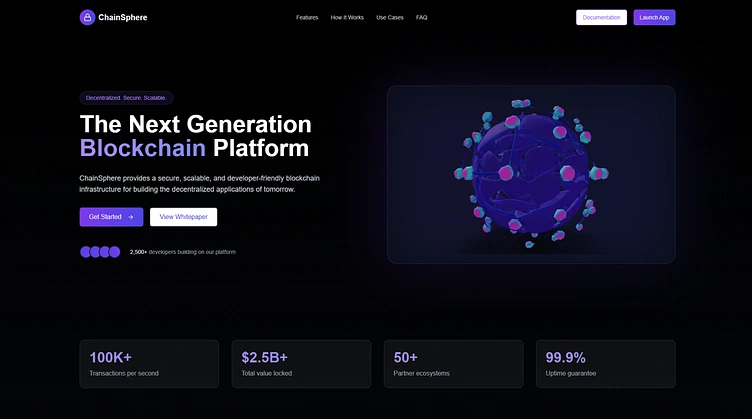The image size is (752, 419).
Task: Open the Features nav item
Action: 307,17
